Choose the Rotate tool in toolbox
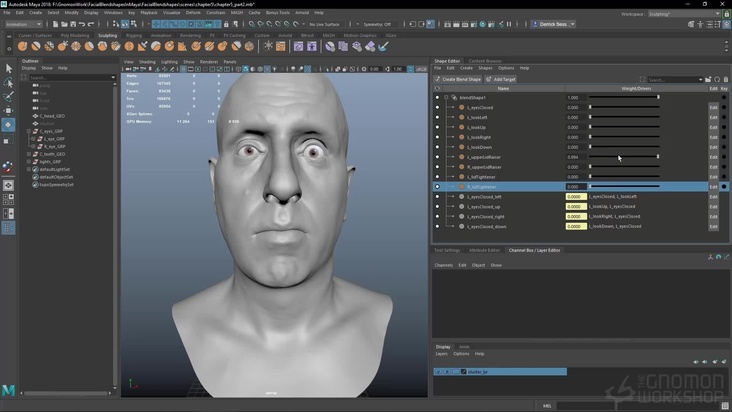This screenshot has height=412, width=732. point(9,125)
